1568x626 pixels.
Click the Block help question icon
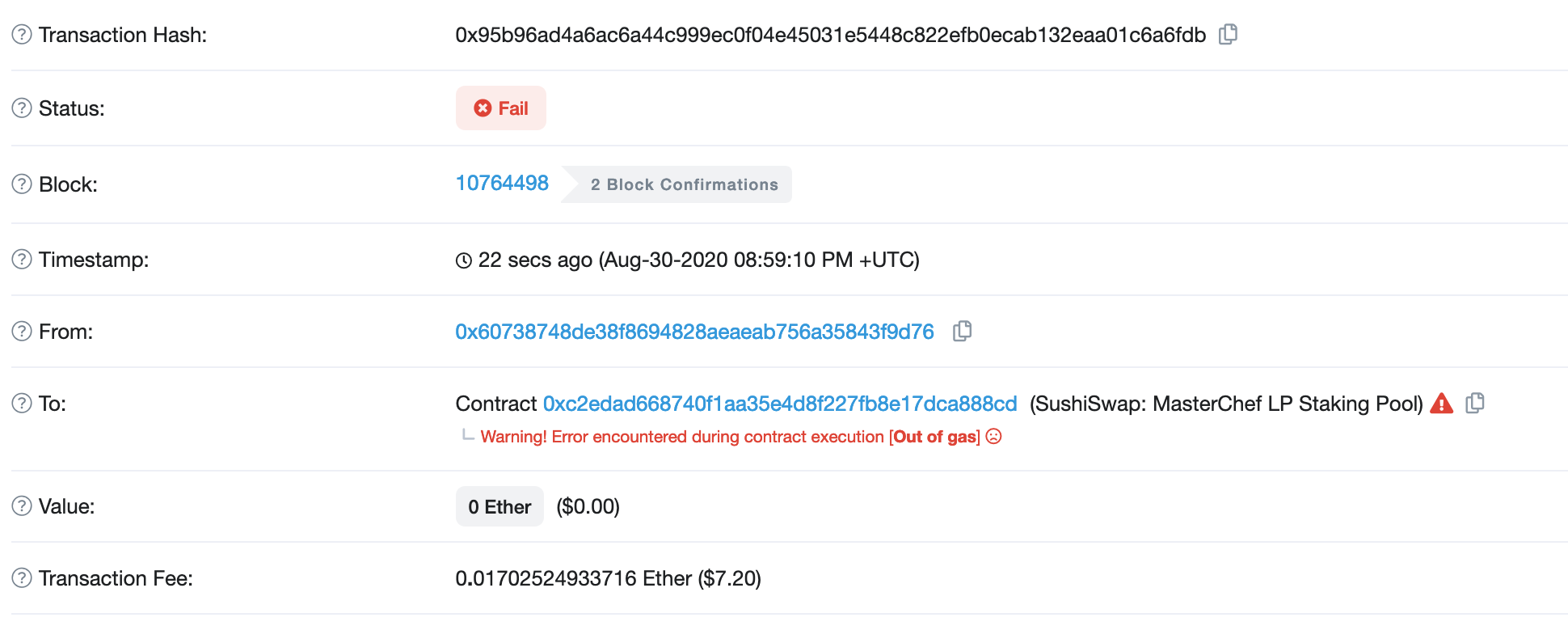pyautogui.click(x=22, y=184)
